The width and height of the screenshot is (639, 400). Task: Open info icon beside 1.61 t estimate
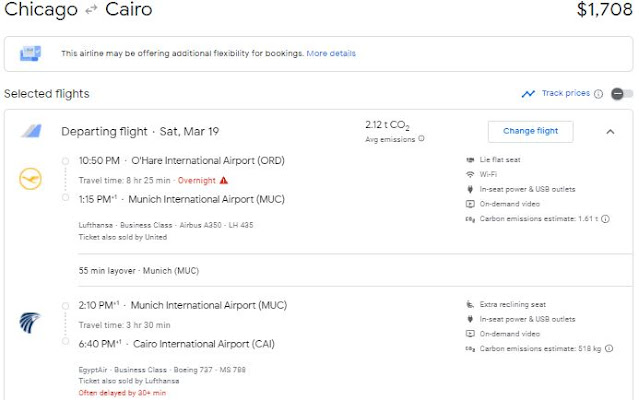tap(606, 219)
